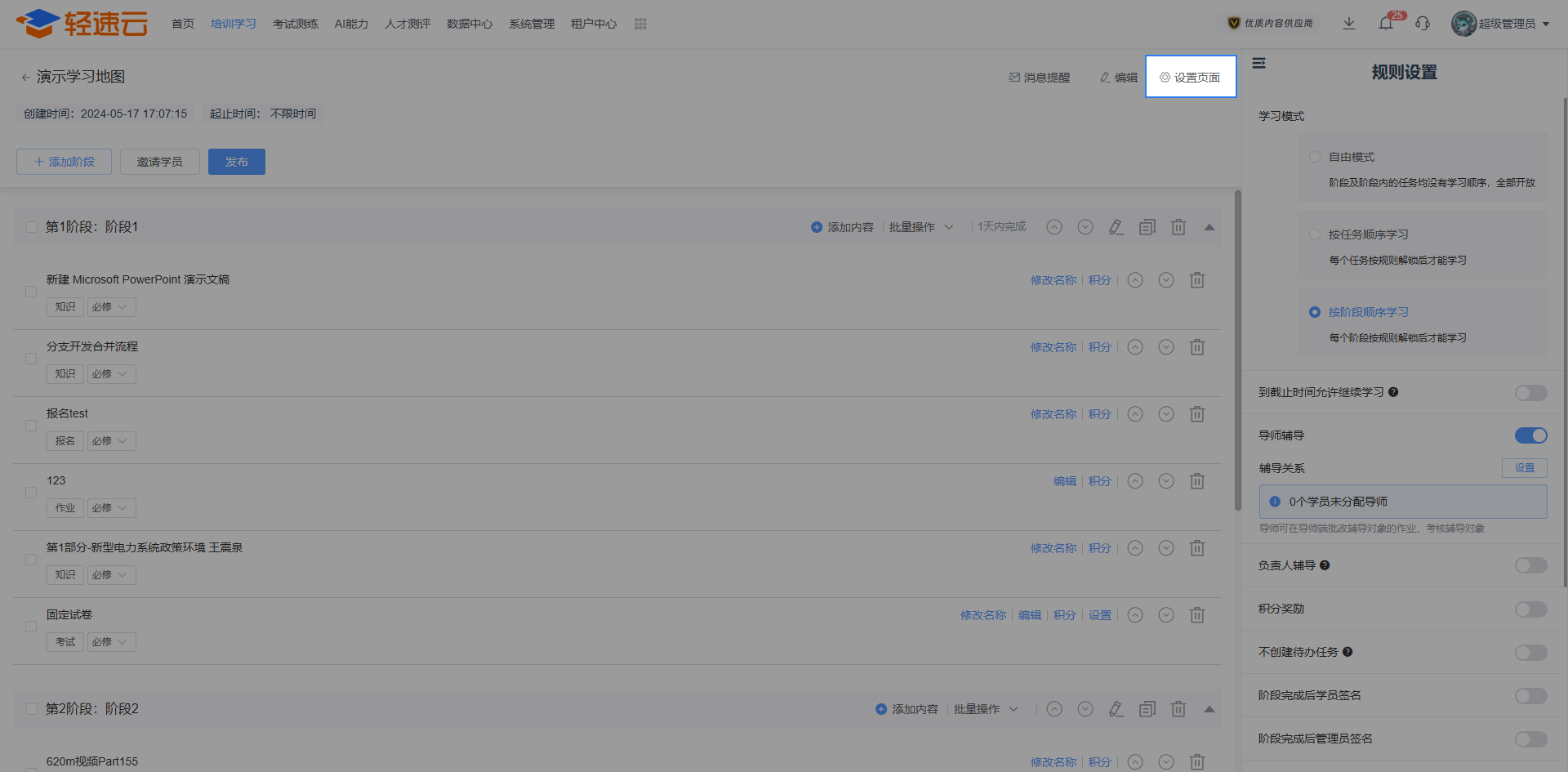Click 修改名称 for 固定试卷

[982, 615]
